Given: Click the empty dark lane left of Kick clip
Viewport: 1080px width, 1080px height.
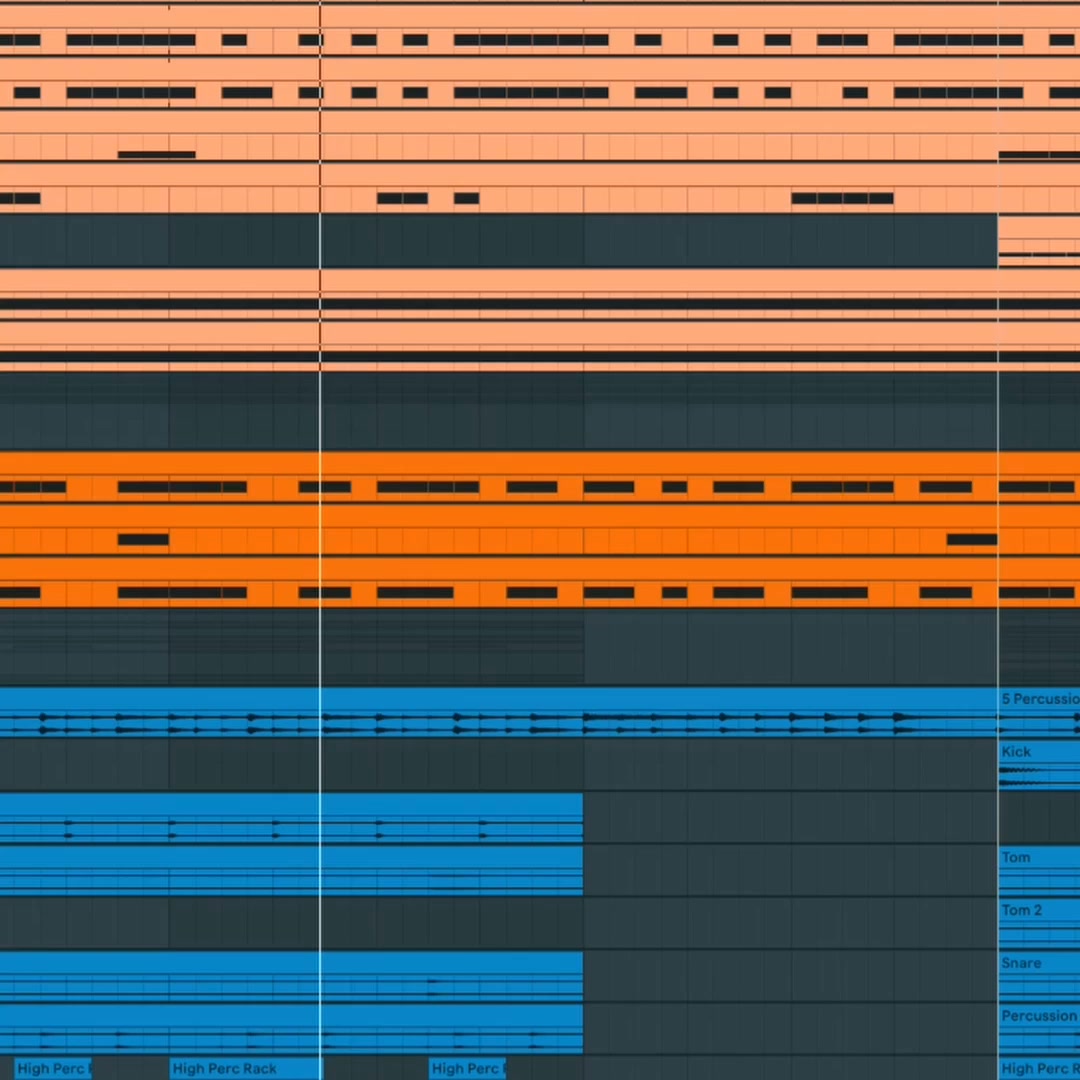Looking at the screenshot, I should (x=499, y=765).
